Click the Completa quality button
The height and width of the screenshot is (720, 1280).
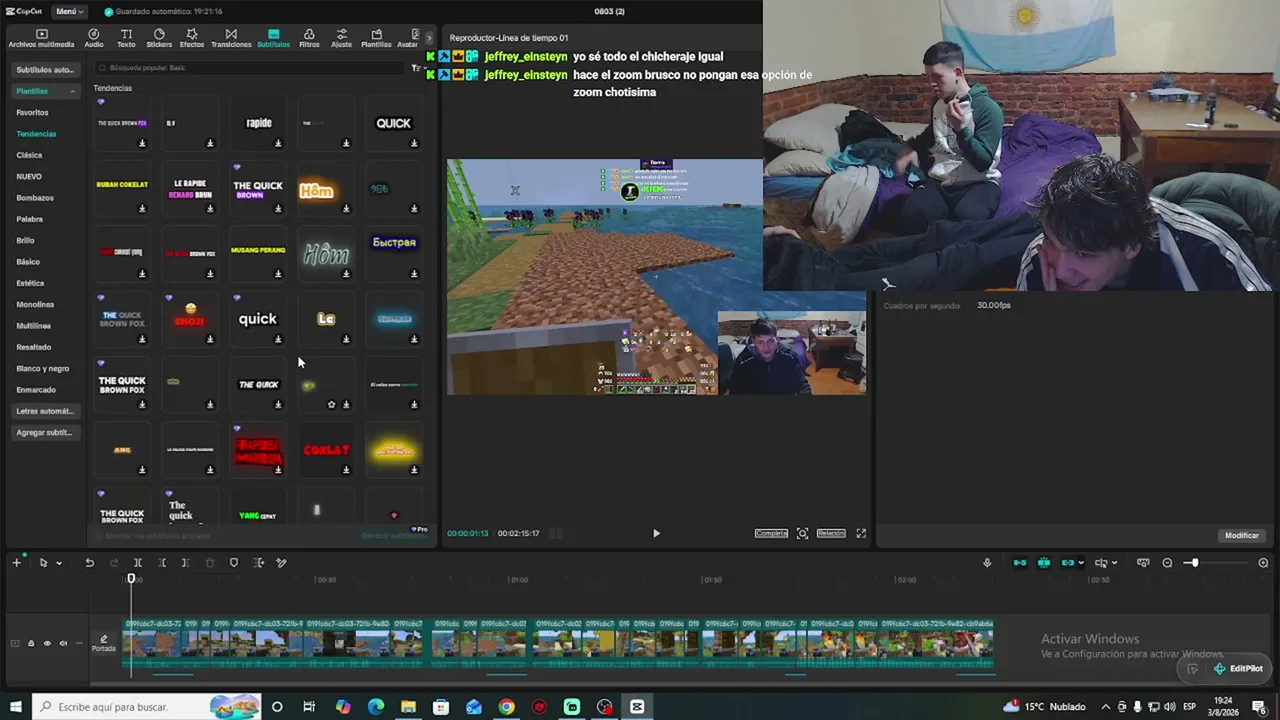tap(771, 533)
